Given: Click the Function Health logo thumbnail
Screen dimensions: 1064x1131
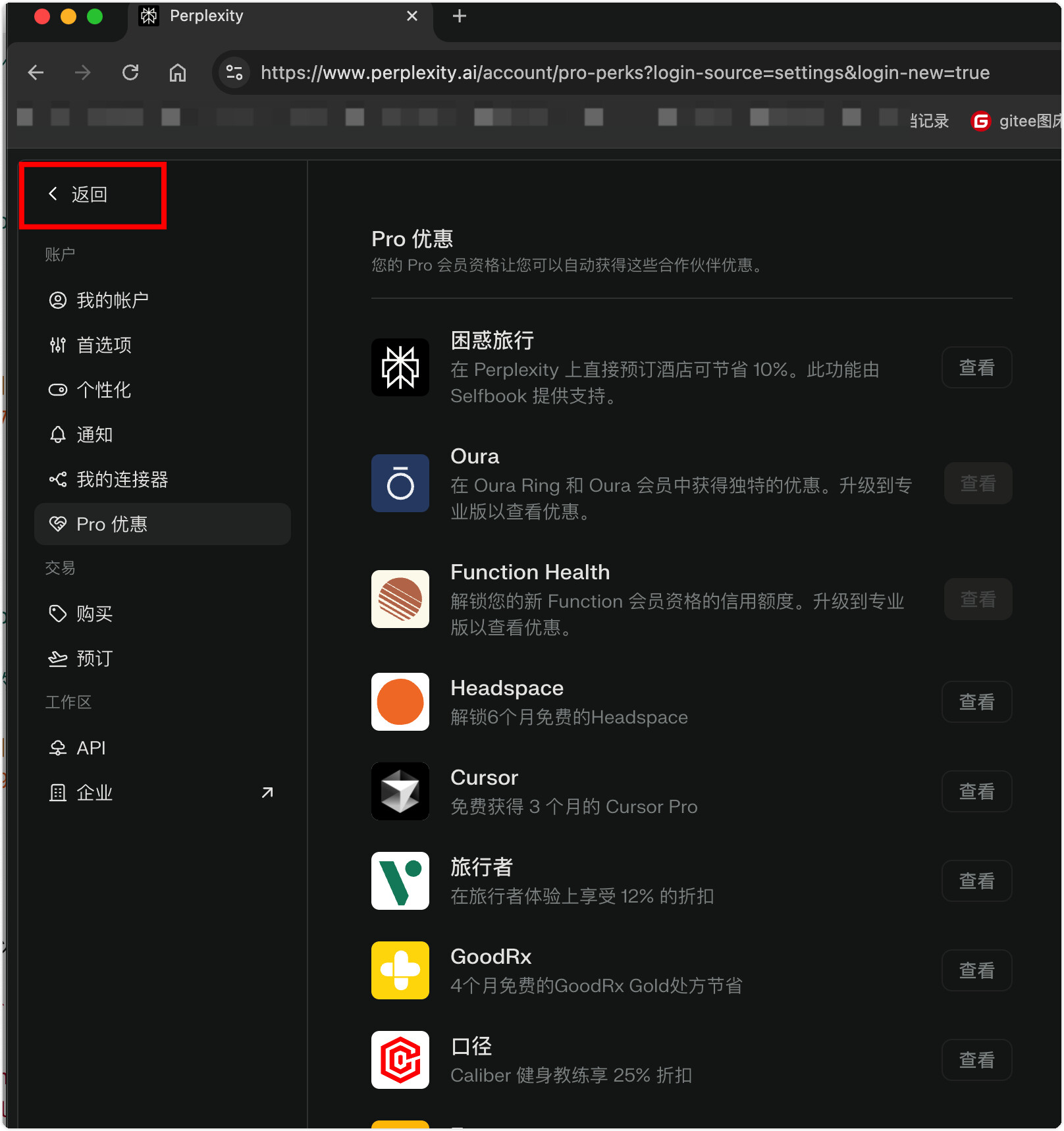Looking at the screenshot, I should (400, 599).
